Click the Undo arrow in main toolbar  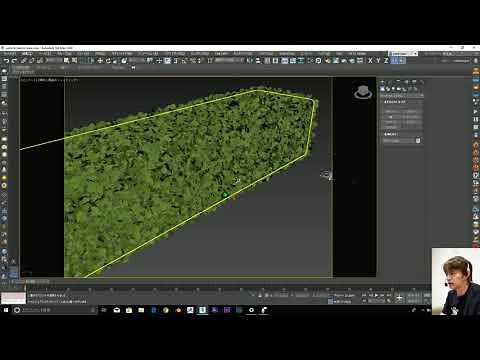7,61
